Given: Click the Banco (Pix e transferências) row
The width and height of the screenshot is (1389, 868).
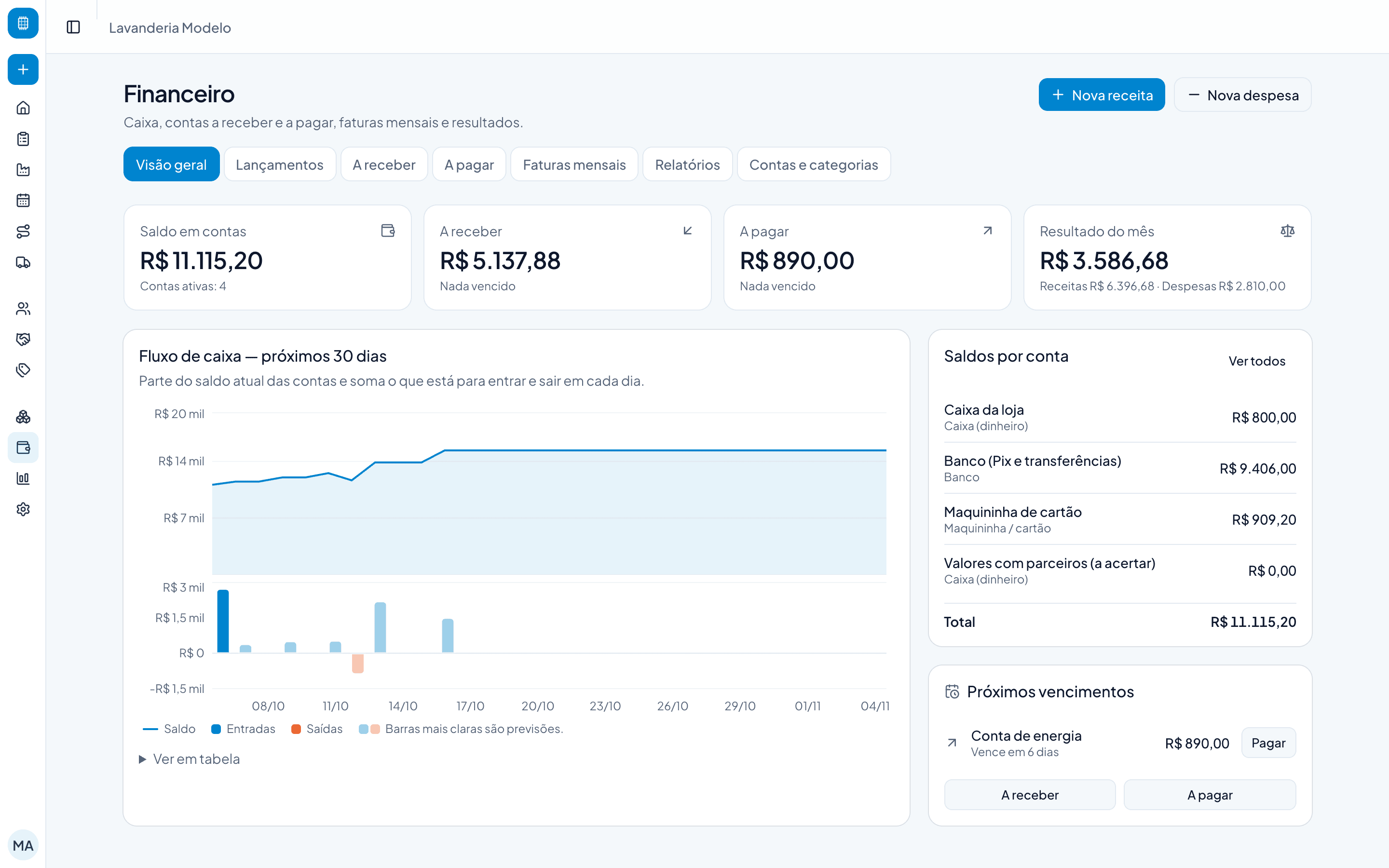Looking at the screenshot, I should tap(1120, 468).
